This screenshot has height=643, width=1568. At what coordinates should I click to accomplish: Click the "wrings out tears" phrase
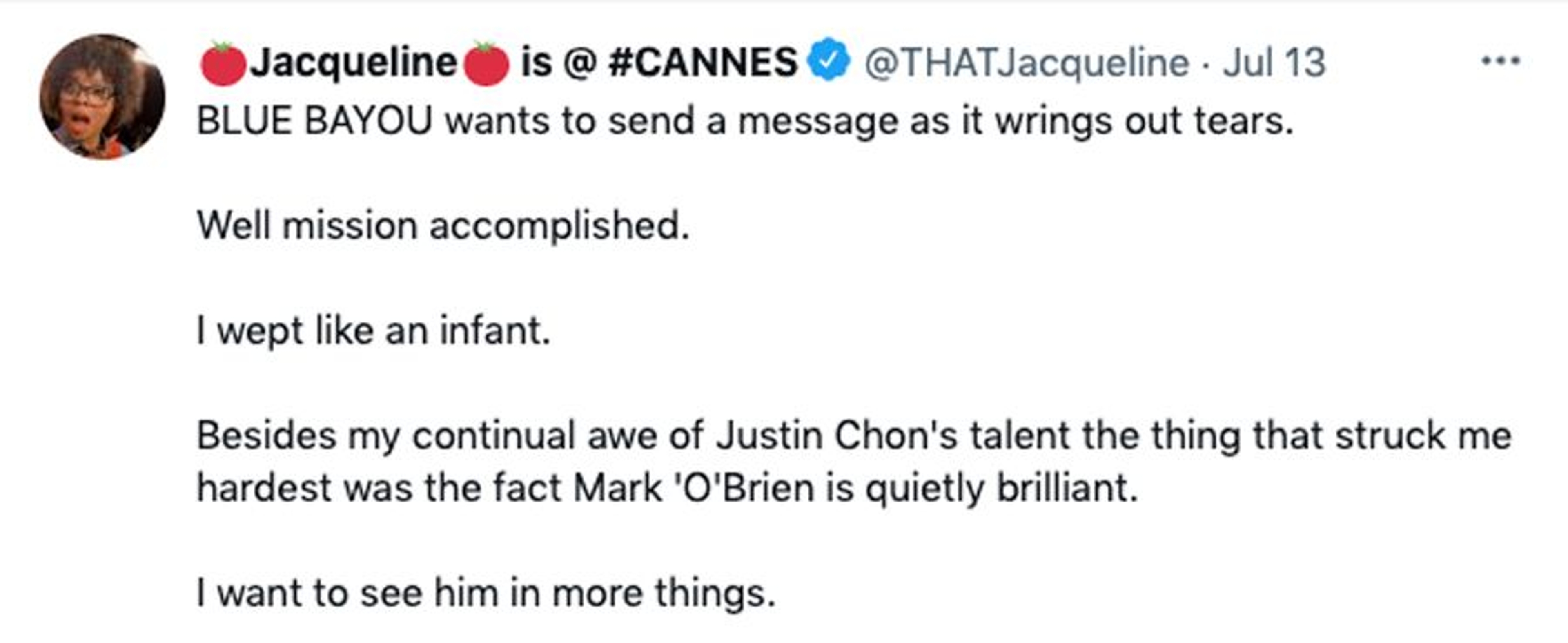click(x=1143, y=121)
